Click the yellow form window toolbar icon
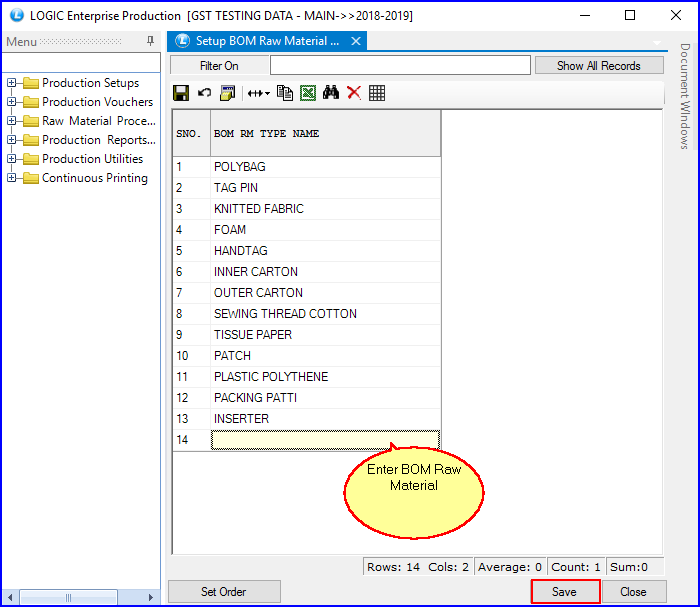700x607 pixels. pyautogui.click(x=228, y=93)
